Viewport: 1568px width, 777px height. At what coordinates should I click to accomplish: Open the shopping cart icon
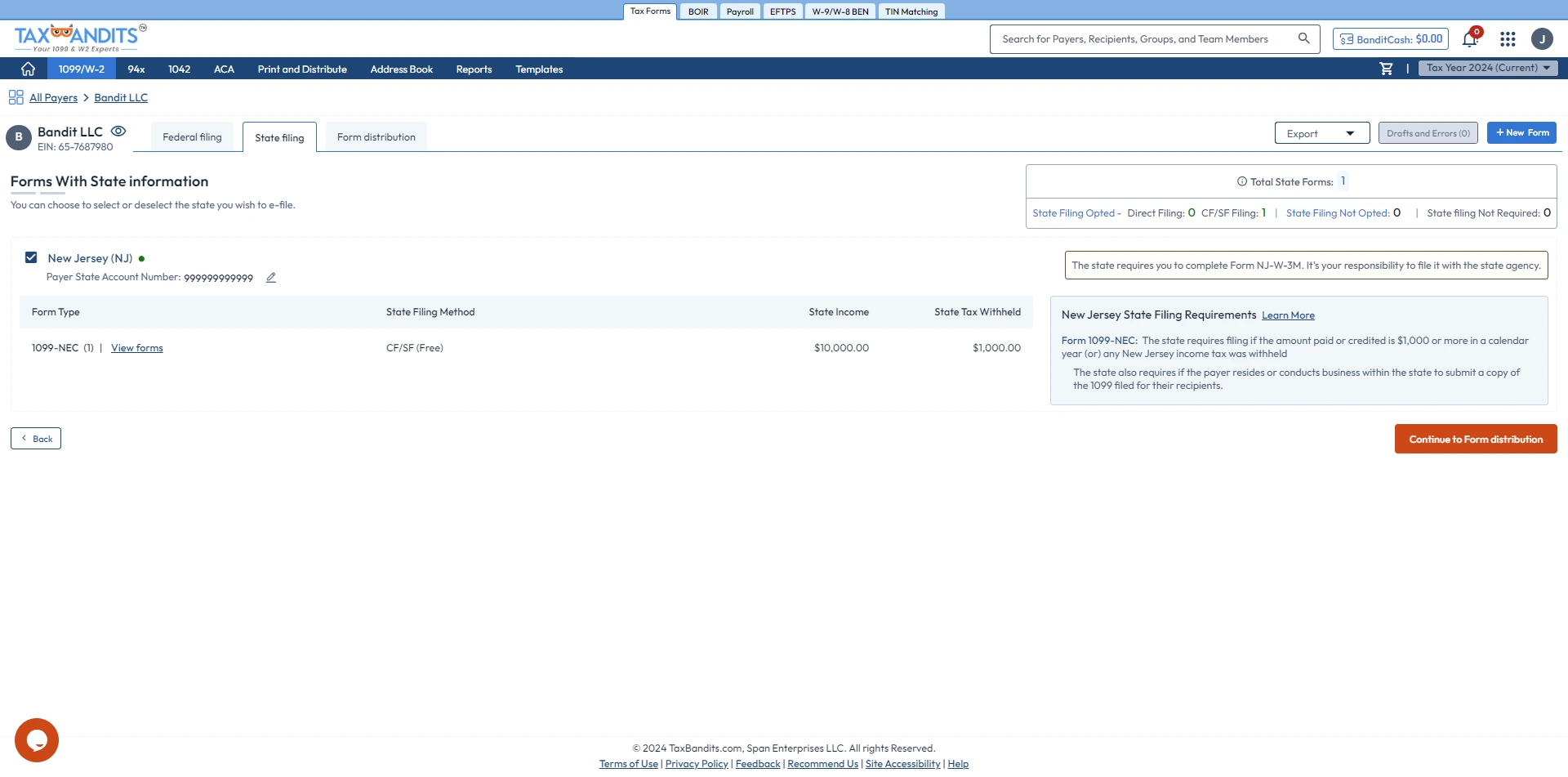click(x=1386, y=69)
